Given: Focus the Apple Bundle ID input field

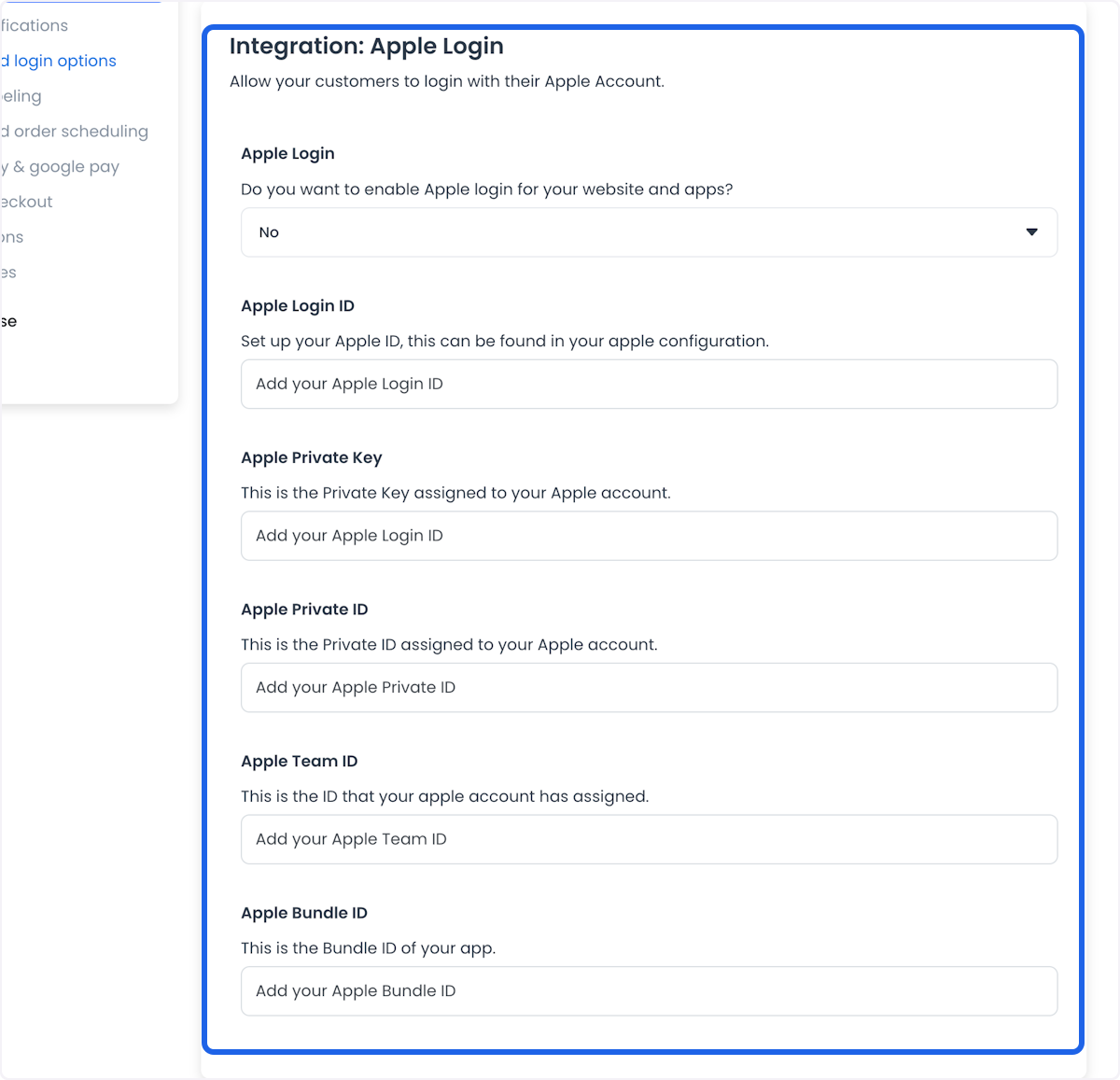Looking at the screenshot, I should pyautogui.click(x=649, y=991).
